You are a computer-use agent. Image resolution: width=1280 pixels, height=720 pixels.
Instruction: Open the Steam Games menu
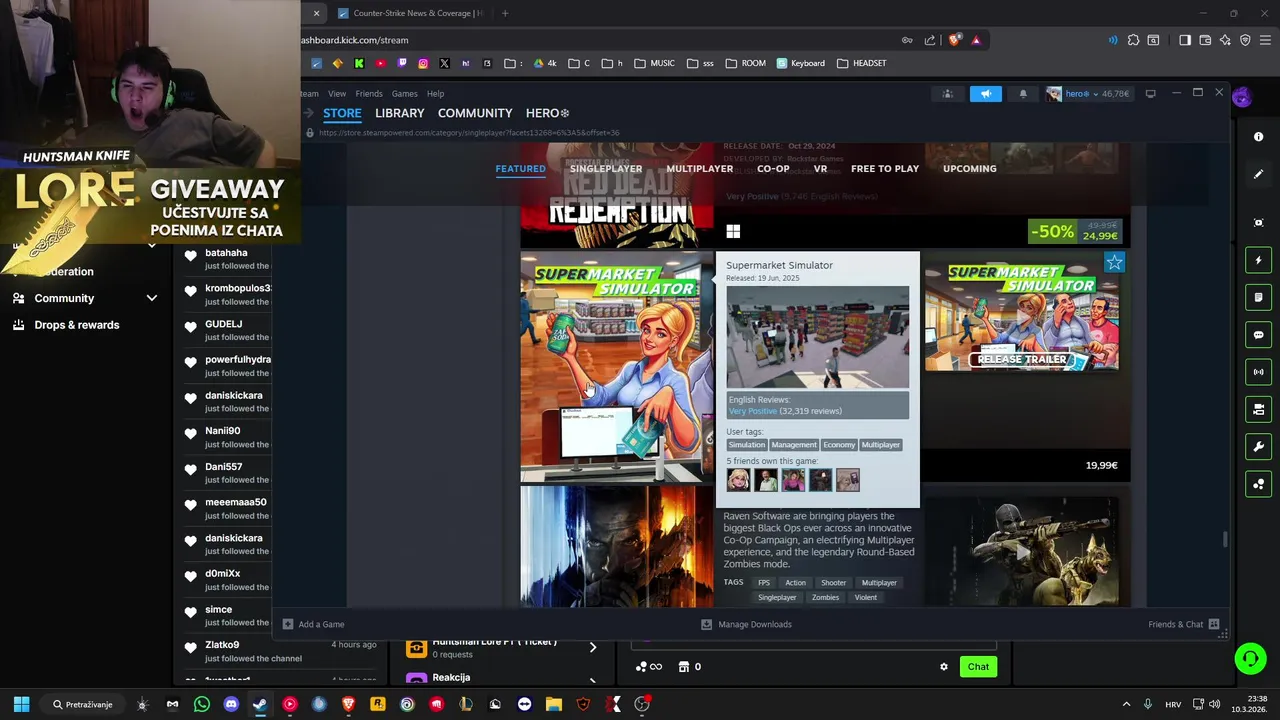coord(405,94)
